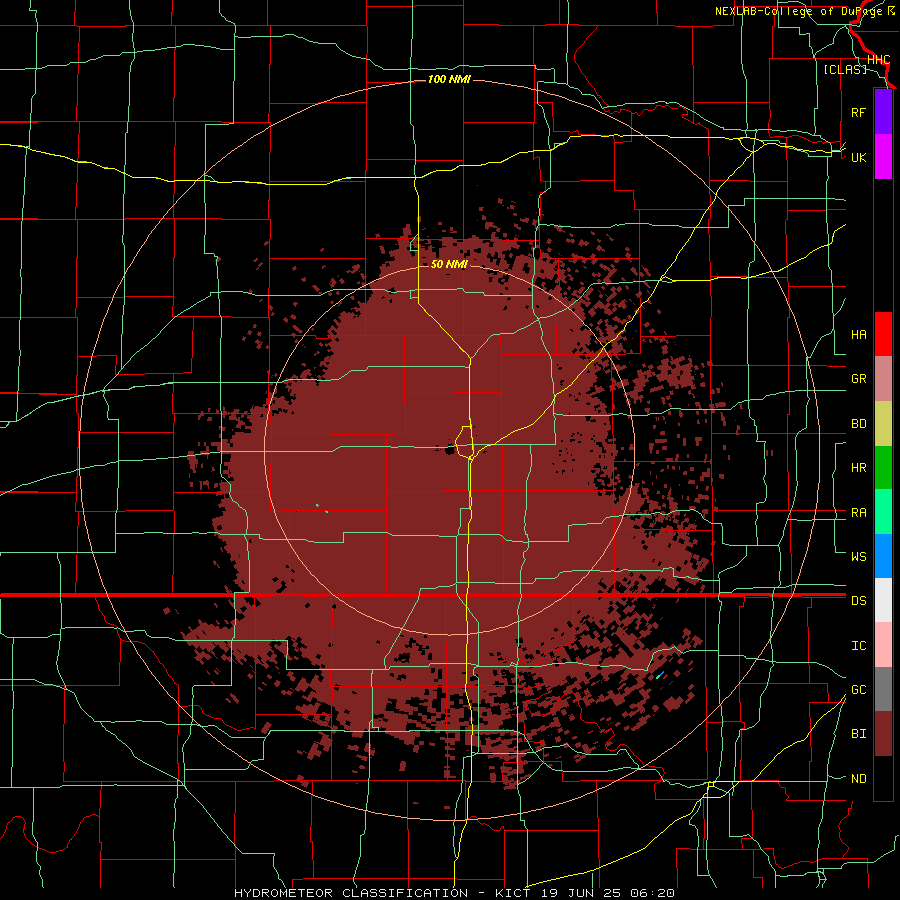Select the IC pink legend swatch

pos(883,645)
